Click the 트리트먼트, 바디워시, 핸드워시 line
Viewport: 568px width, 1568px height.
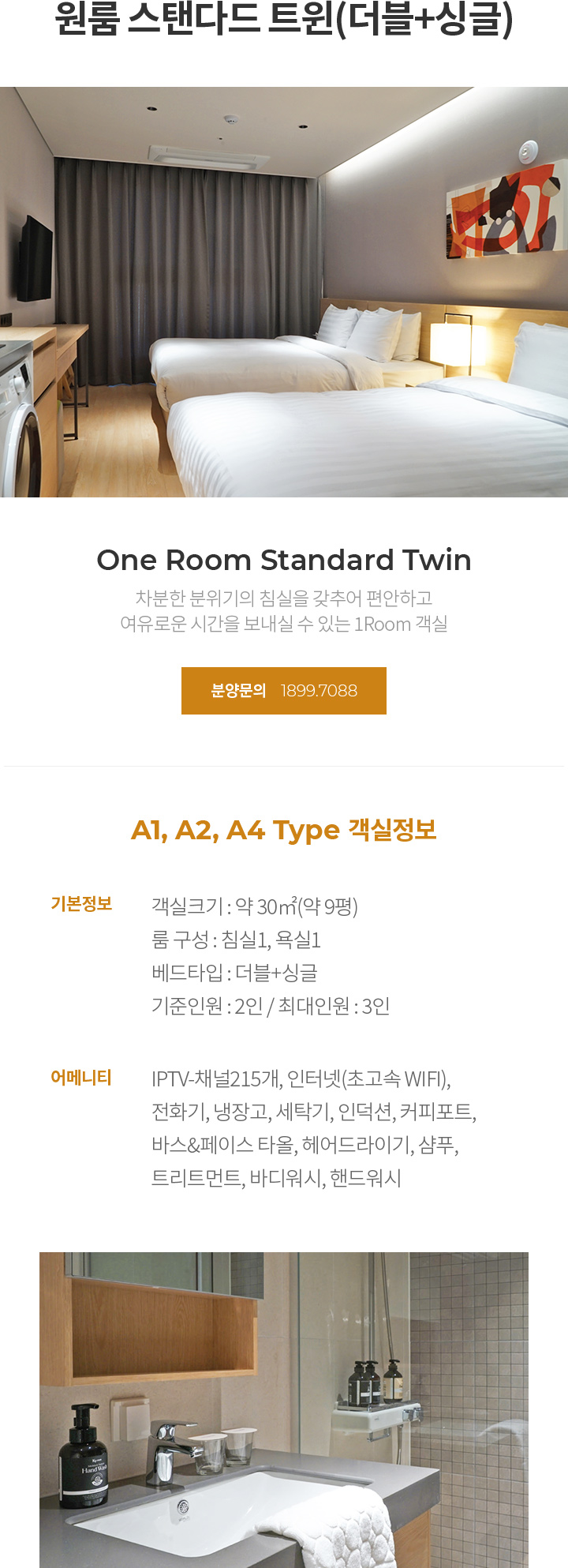(276, 1178)
